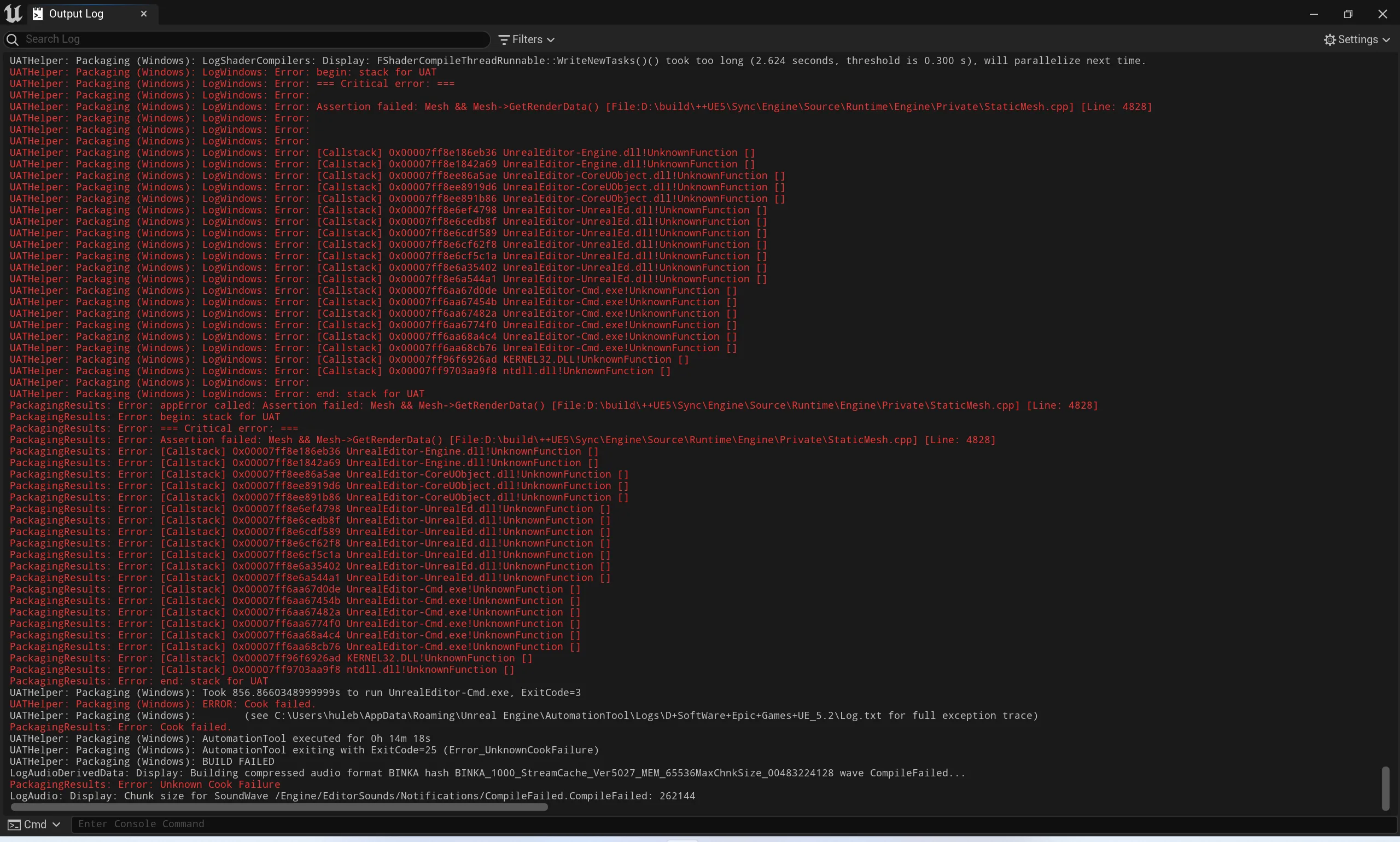
Task: Select the 'Took 856.866 seconds ExitCode=3' line
Action: (x=295, y=692)
